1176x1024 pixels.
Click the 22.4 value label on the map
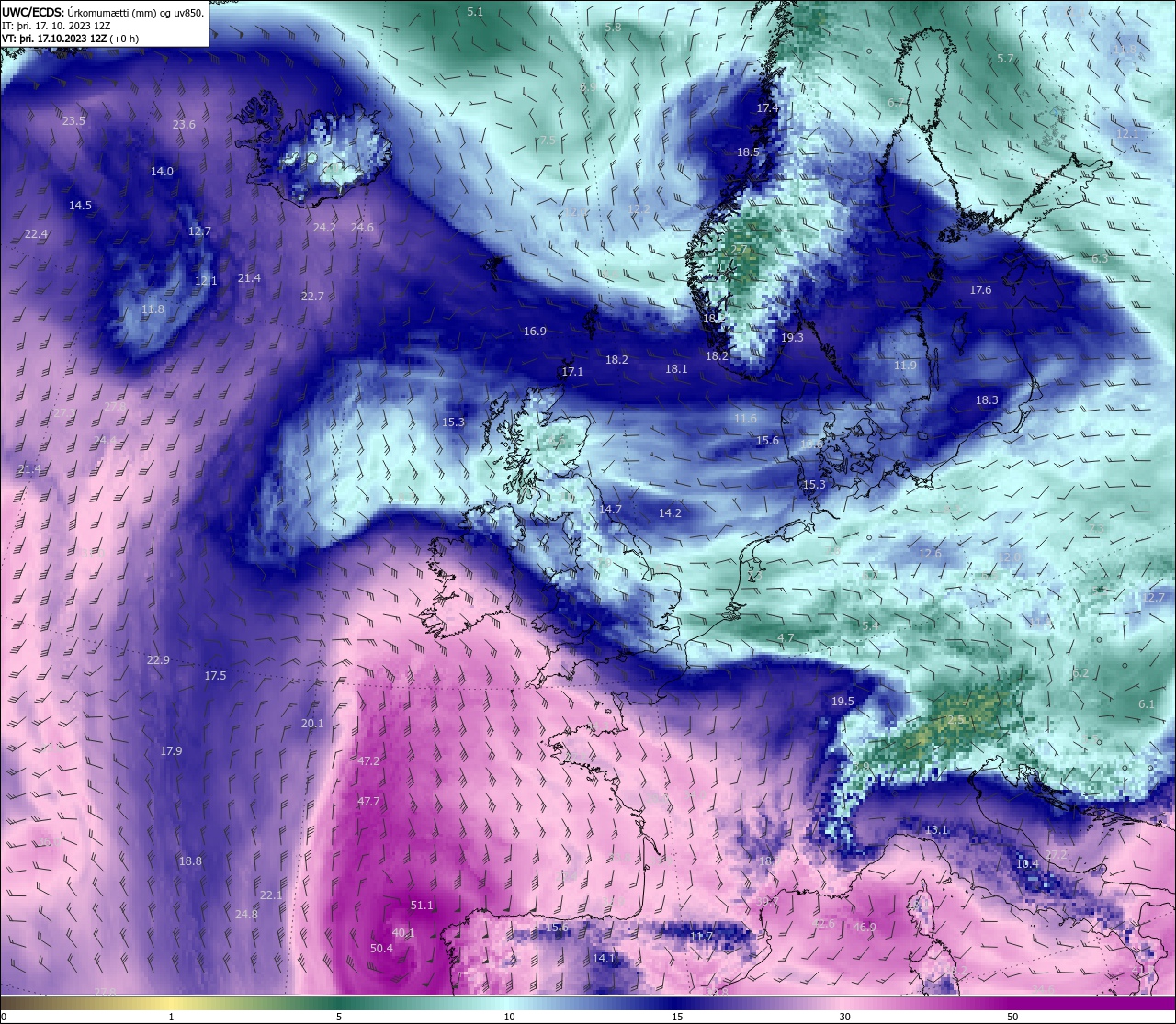(36, 234)
